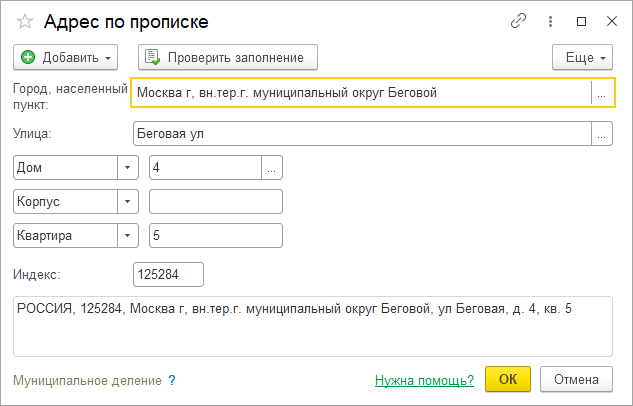Confirm with the OK button
The width and height of the screenshot is (633, 406).
point(508,379)
